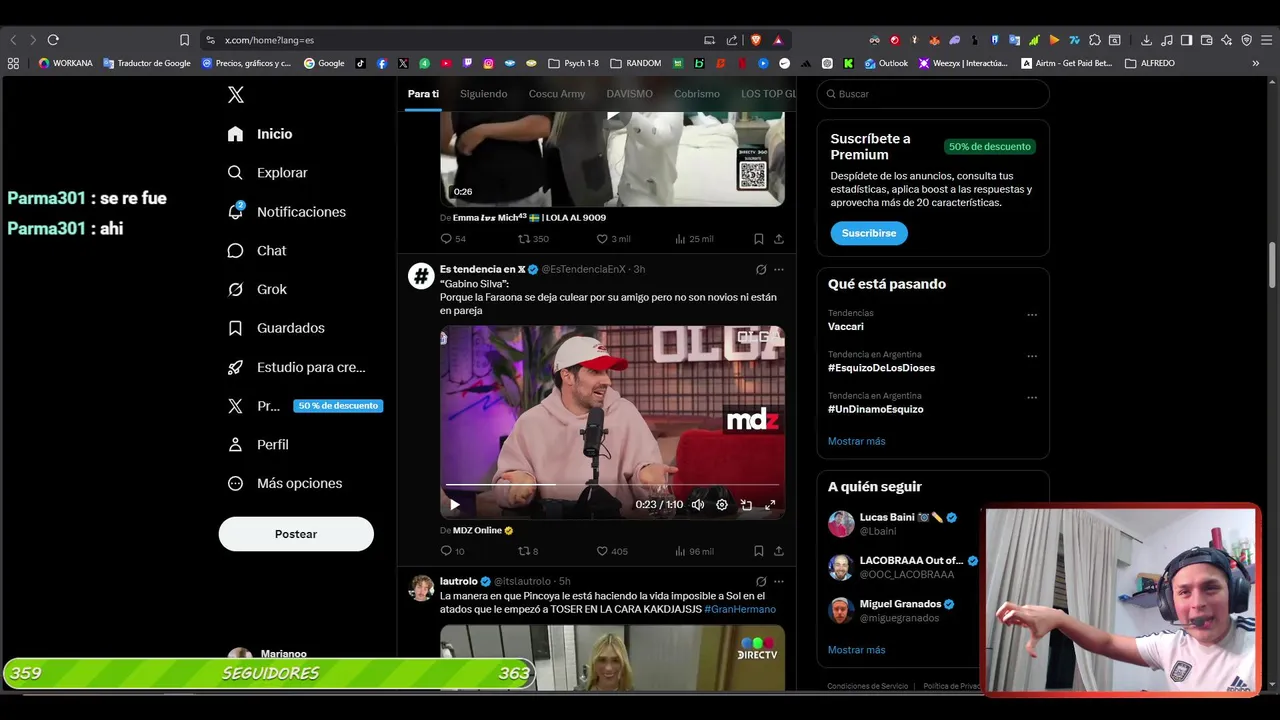Open the Psych 1-8 bookmarks folder

574,63
